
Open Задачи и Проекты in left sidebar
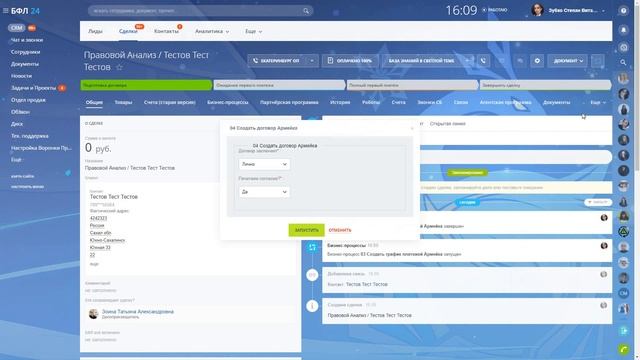[x=33, y=88]
